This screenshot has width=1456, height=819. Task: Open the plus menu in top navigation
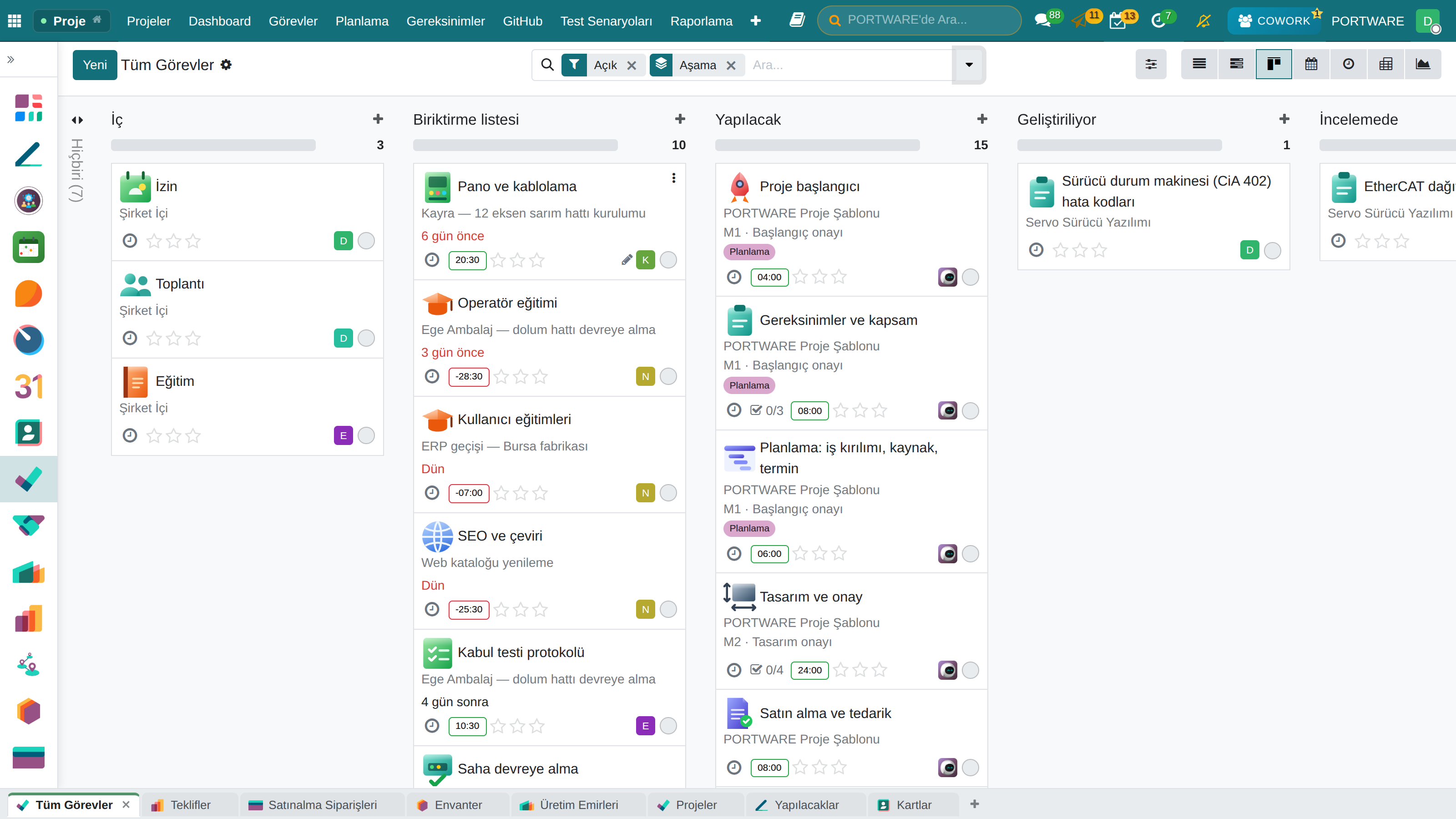pyautogui.click(x=755, y=21)
